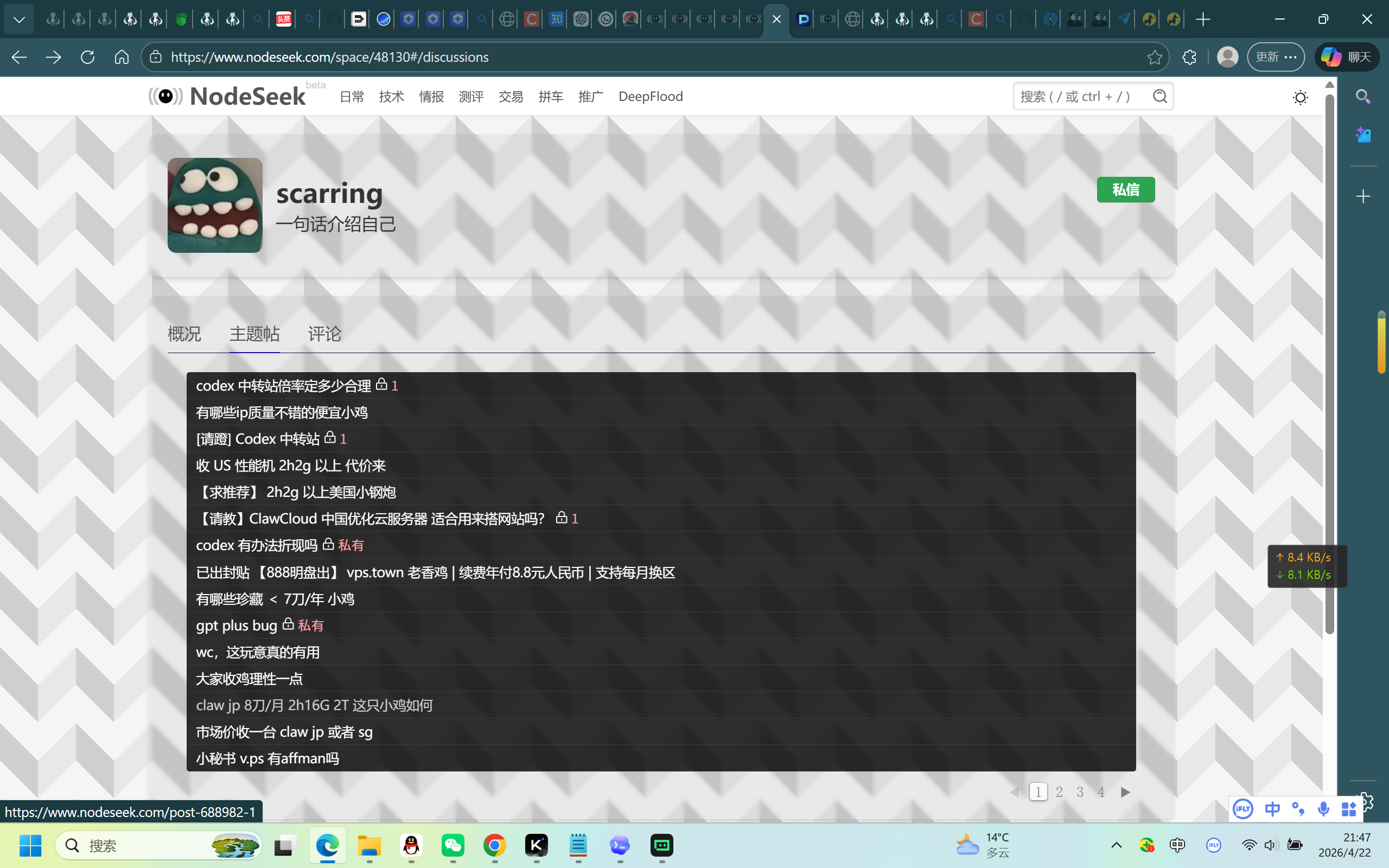Open a new browser tab with plus icon
1389x868 pixels.
1203,20
